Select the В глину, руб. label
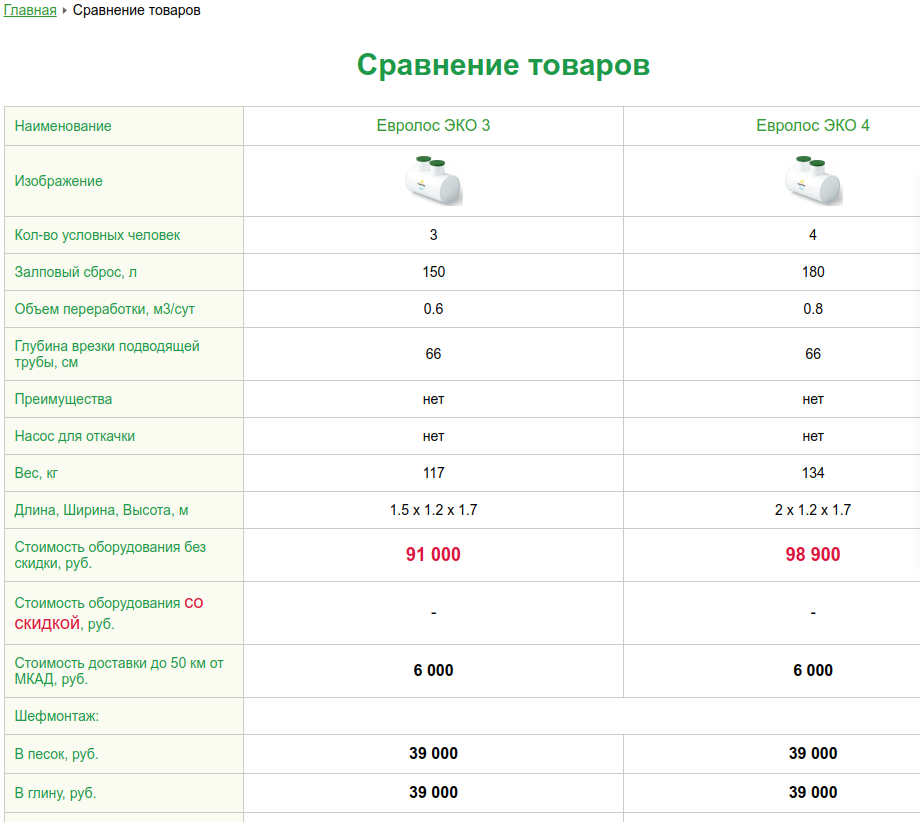 click(55, 793)
